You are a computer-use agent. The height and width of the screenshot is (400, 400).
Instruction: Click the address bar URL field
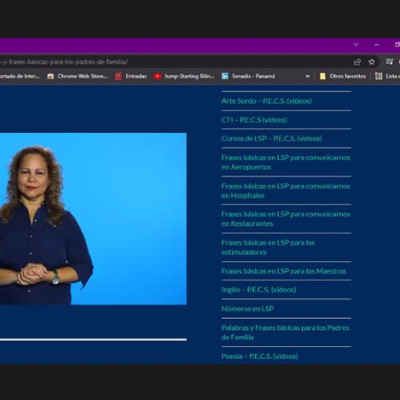click(173, 62)
